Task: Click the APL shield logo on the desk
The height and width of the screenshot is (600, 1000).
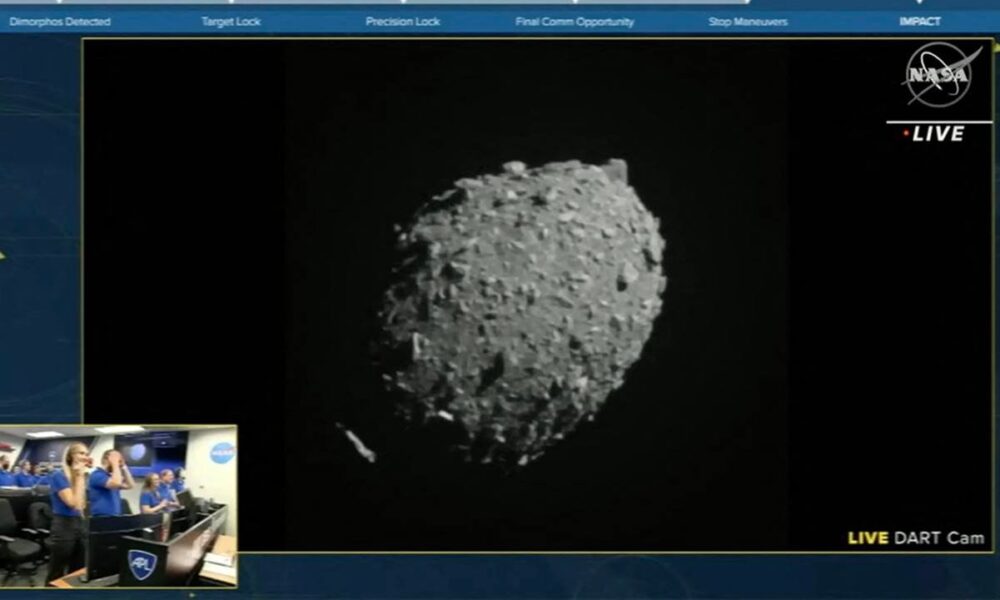Action: pyautogui.click(x=142, y=564)
